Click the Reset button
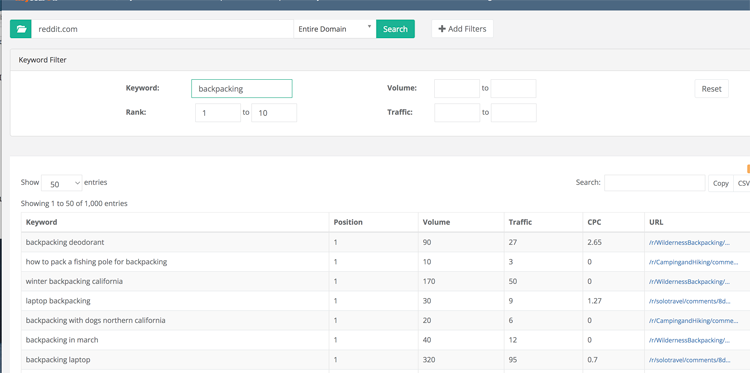 point(711,89)
